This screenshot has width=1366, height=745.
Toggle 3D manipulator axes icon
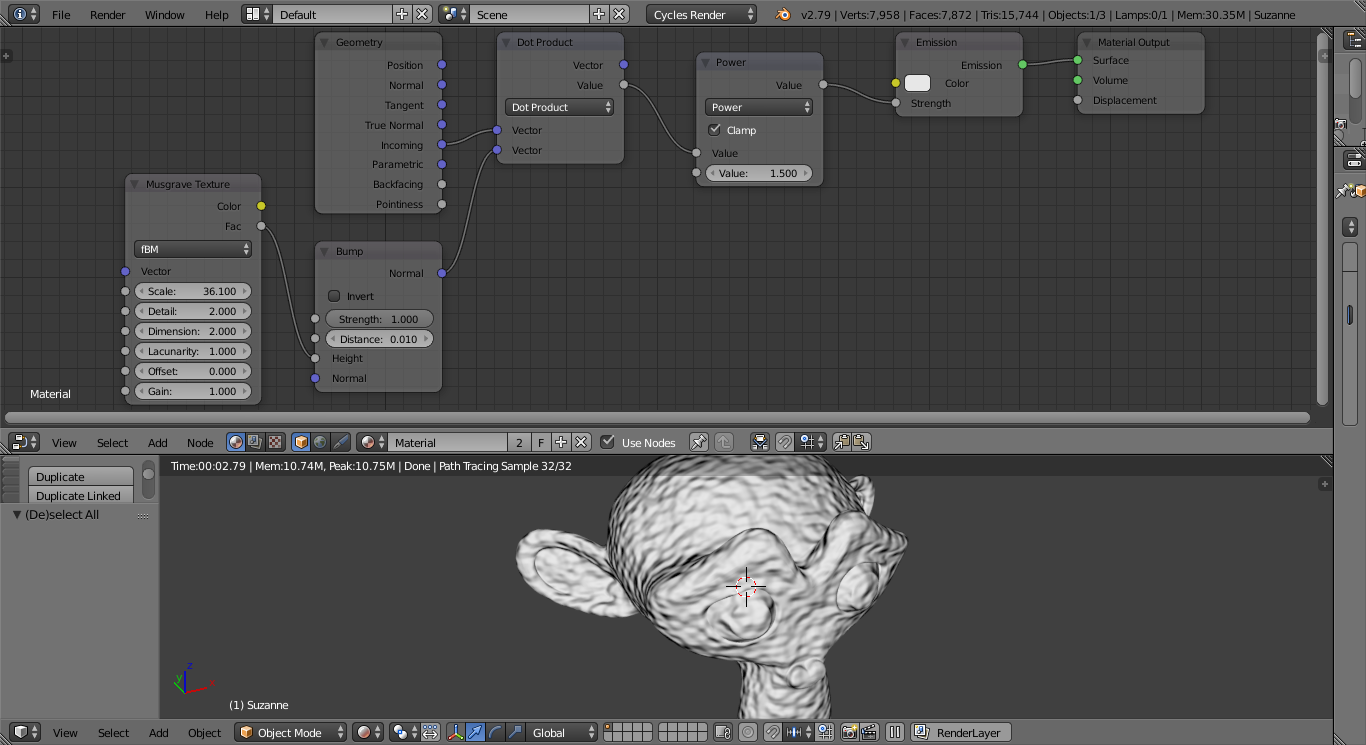point(456,732)
